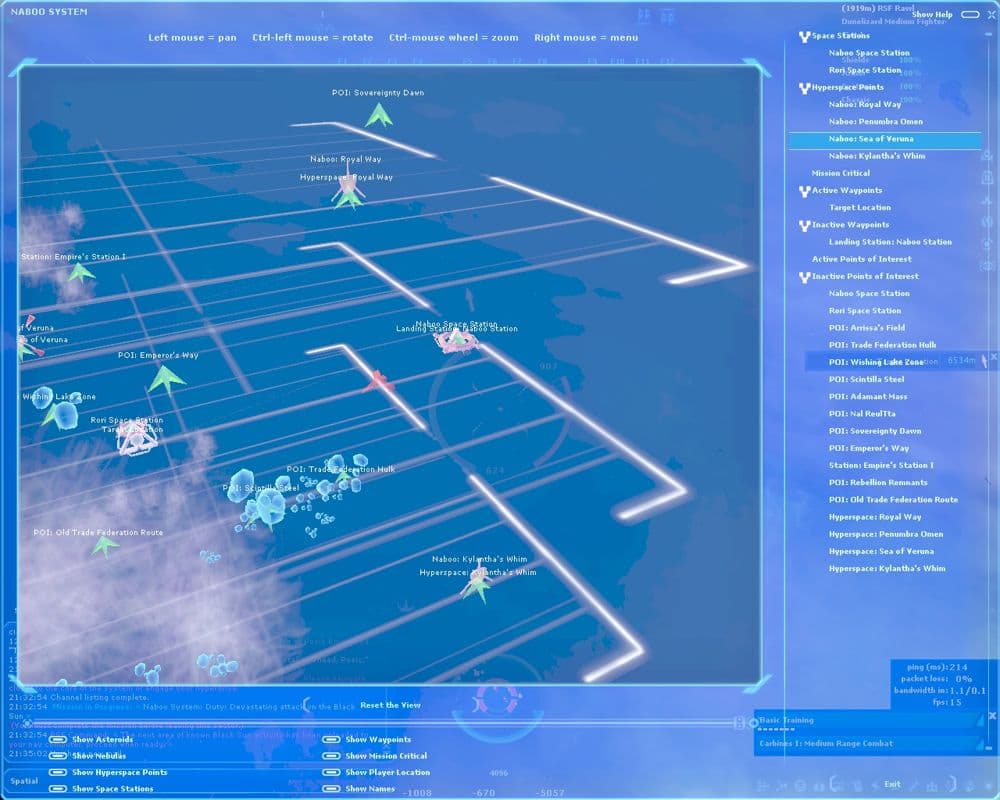The image size is (1000, 800).
Task: Collapse the Inactive Waypoints tree group
Action: tap(804, 226)
